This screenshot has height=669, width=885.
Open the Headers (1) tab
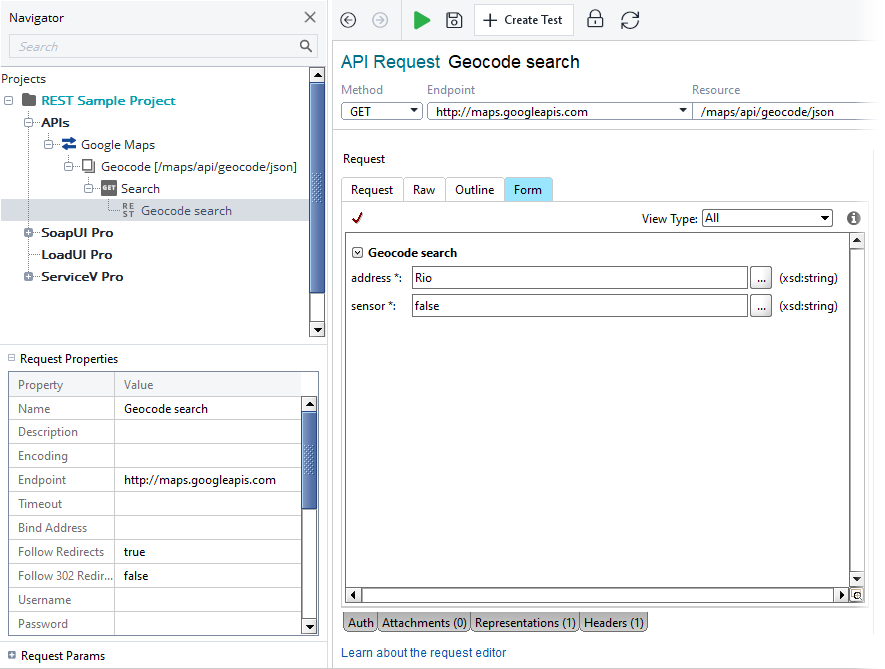pos(614,623)
